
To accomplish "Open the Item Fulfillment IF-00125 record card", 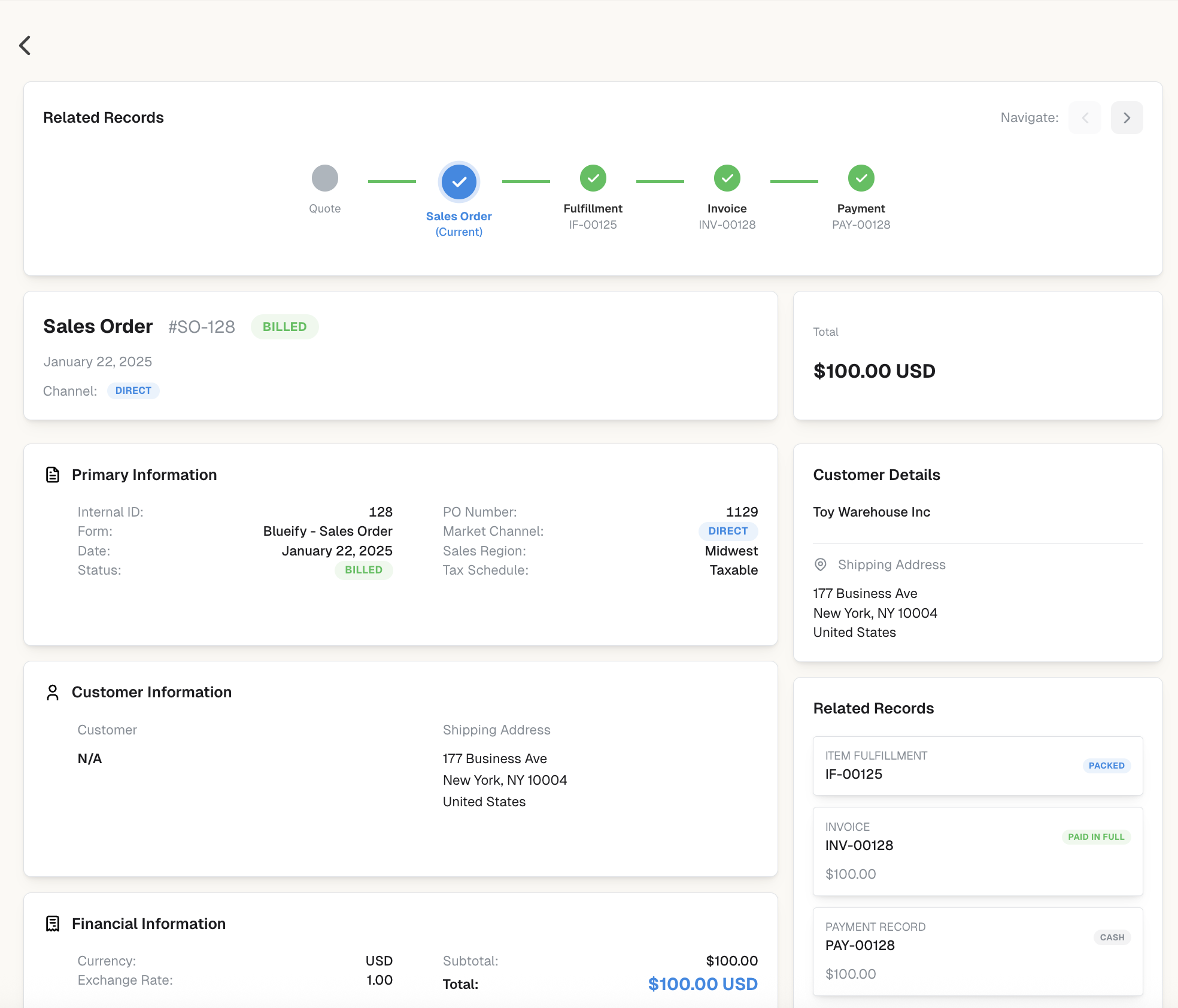I will (978, 766).
